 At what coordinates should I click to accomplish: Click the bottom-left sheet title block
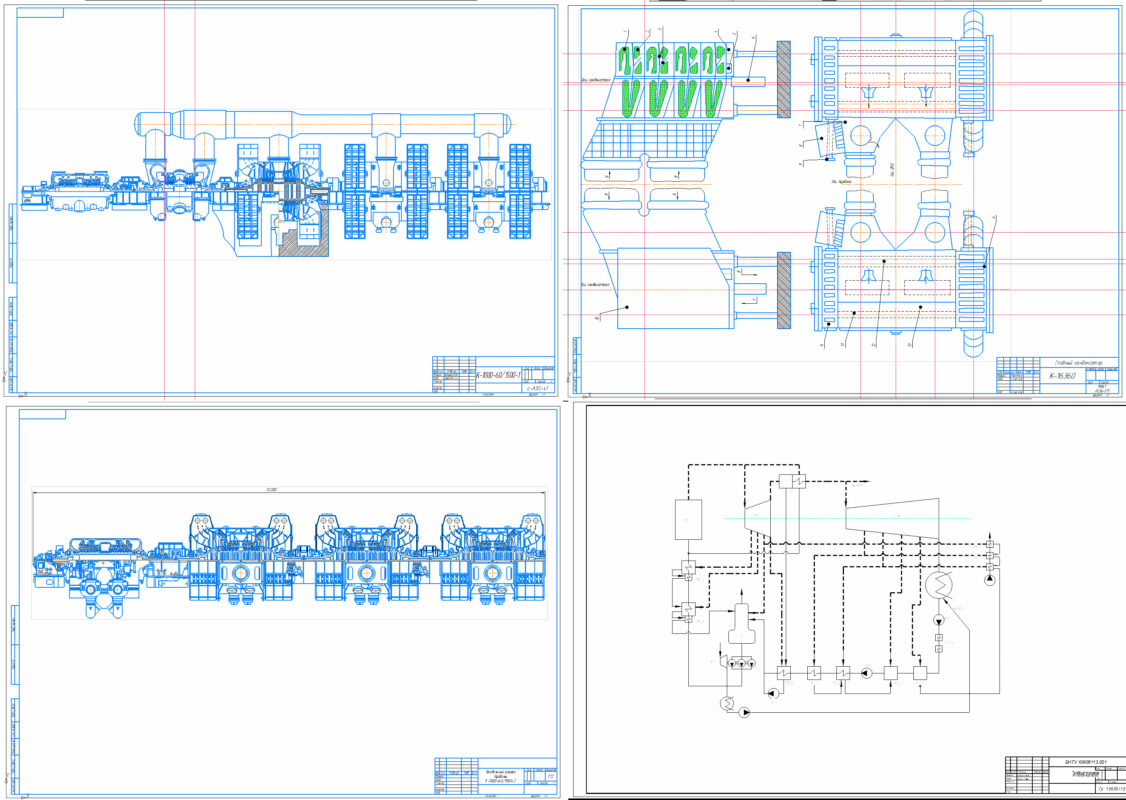click(x=494, y=775)
